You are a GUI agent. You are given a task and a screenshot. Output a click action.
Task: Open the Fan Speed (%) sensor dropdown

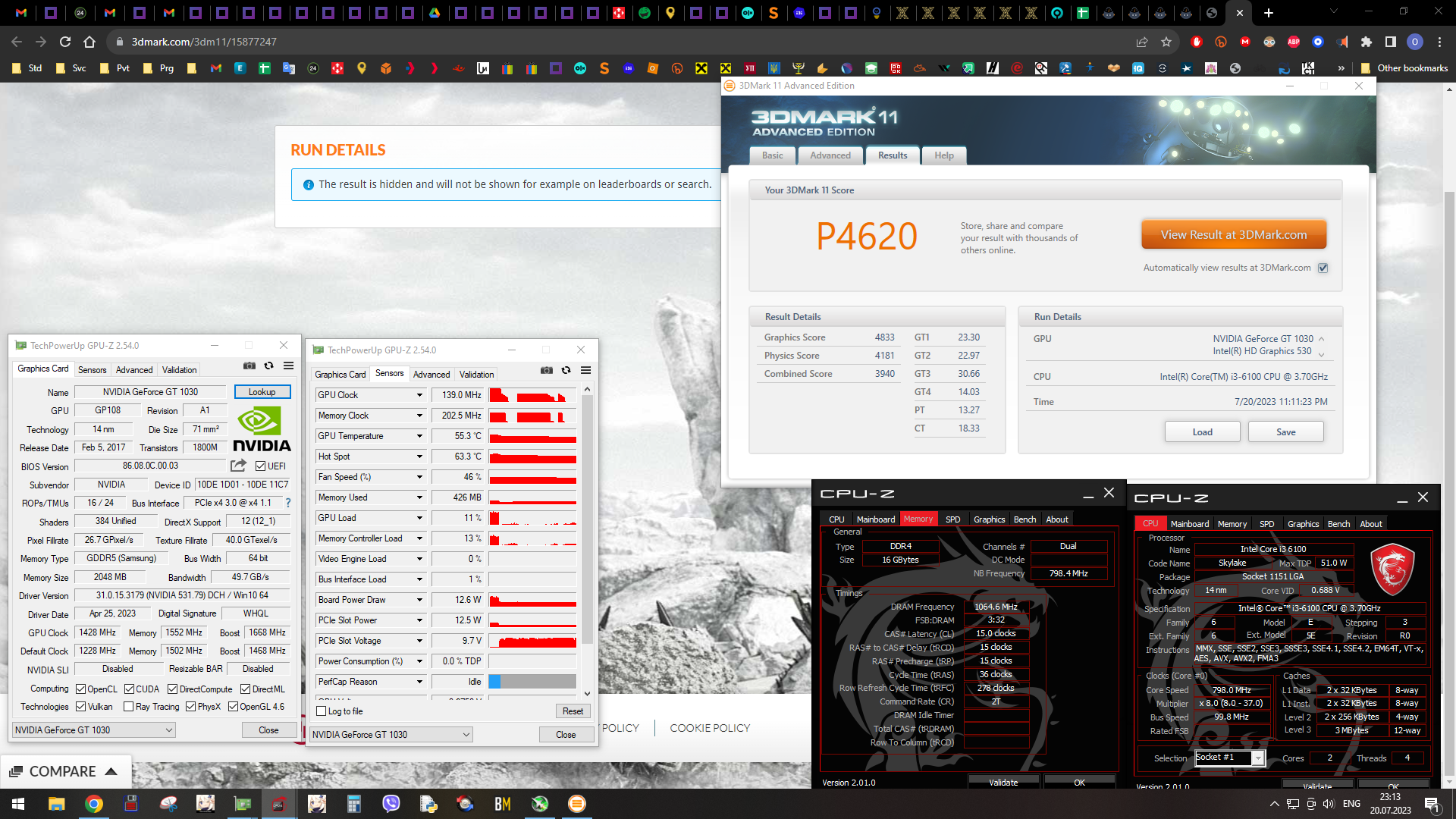(x=419, y=477)
